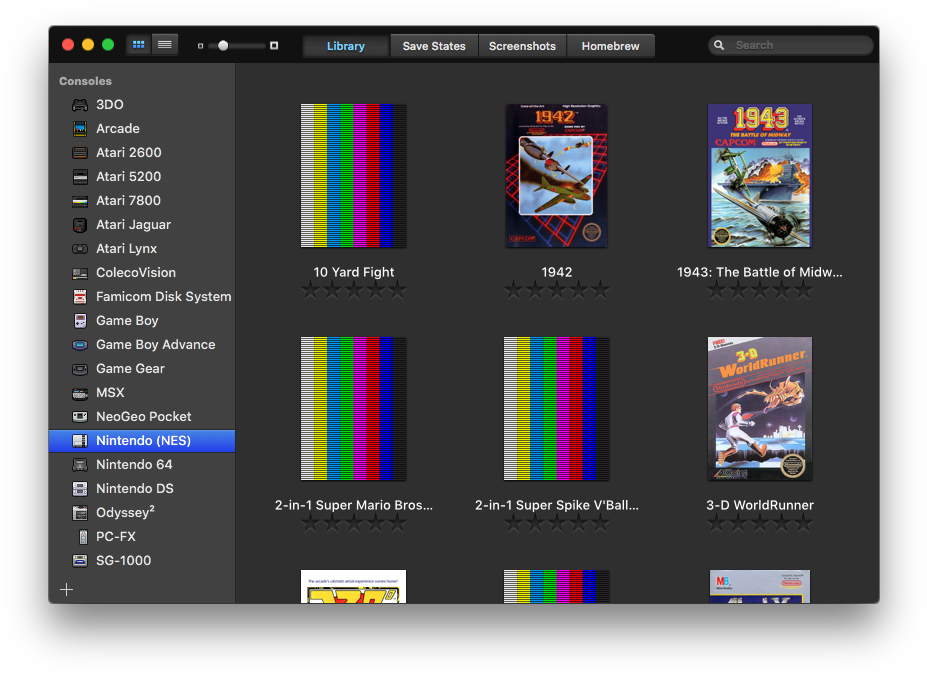Click the Consoles section header
The width and height of the screenshot is (927, 676).
point(85,81)
